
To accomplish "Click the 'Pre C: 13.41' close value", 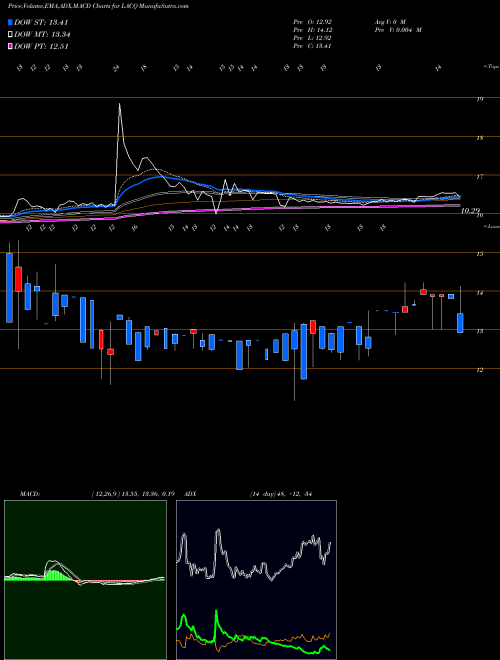I will point(314,46).
